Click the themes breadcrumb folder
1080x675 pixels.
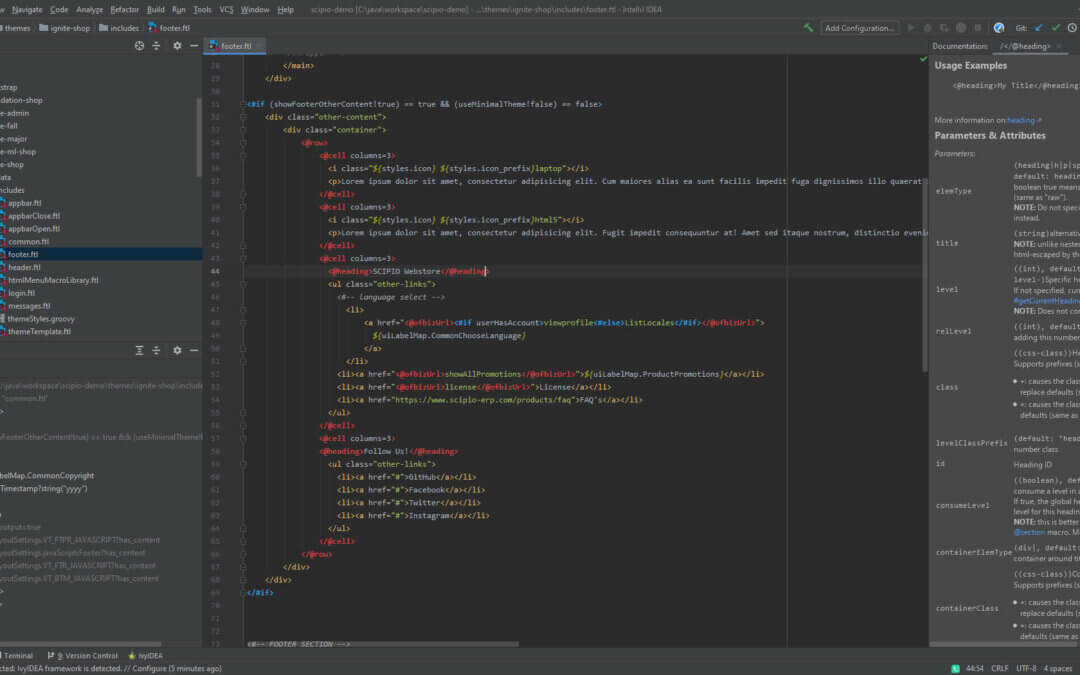click(13, 28)
